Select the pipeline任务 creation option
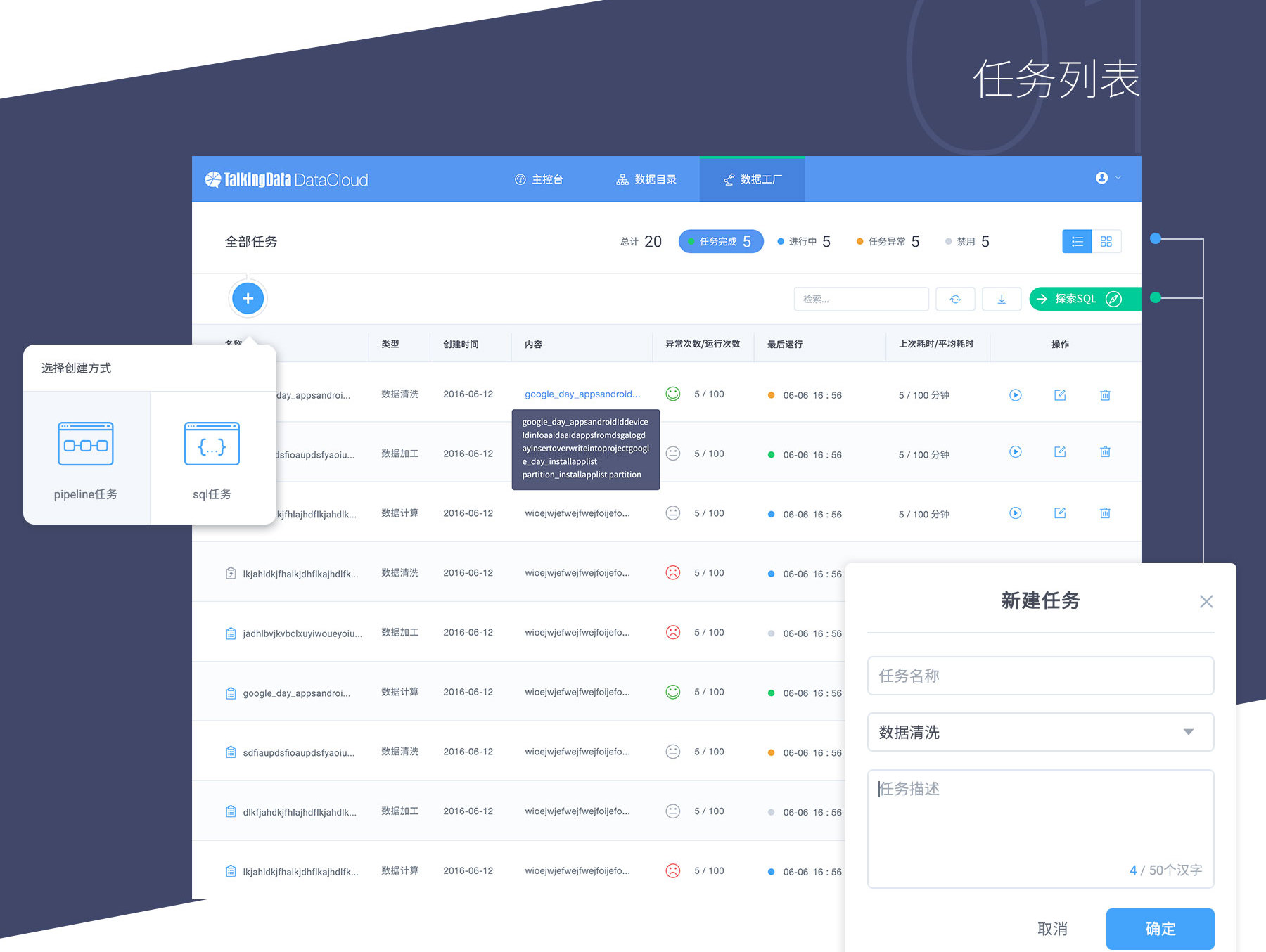1266x952 pixels. point(86,458)
